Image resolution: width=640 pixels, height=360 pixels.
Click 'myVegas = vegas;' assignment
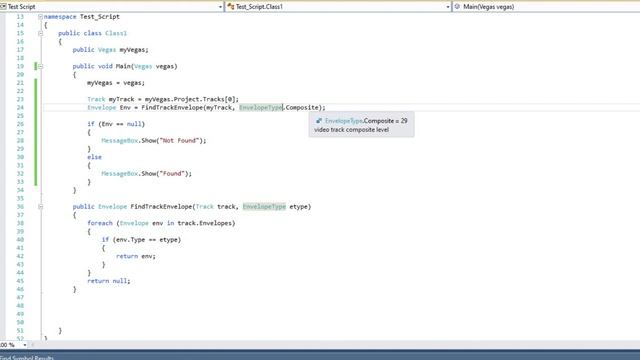click(x=116, y=83)
